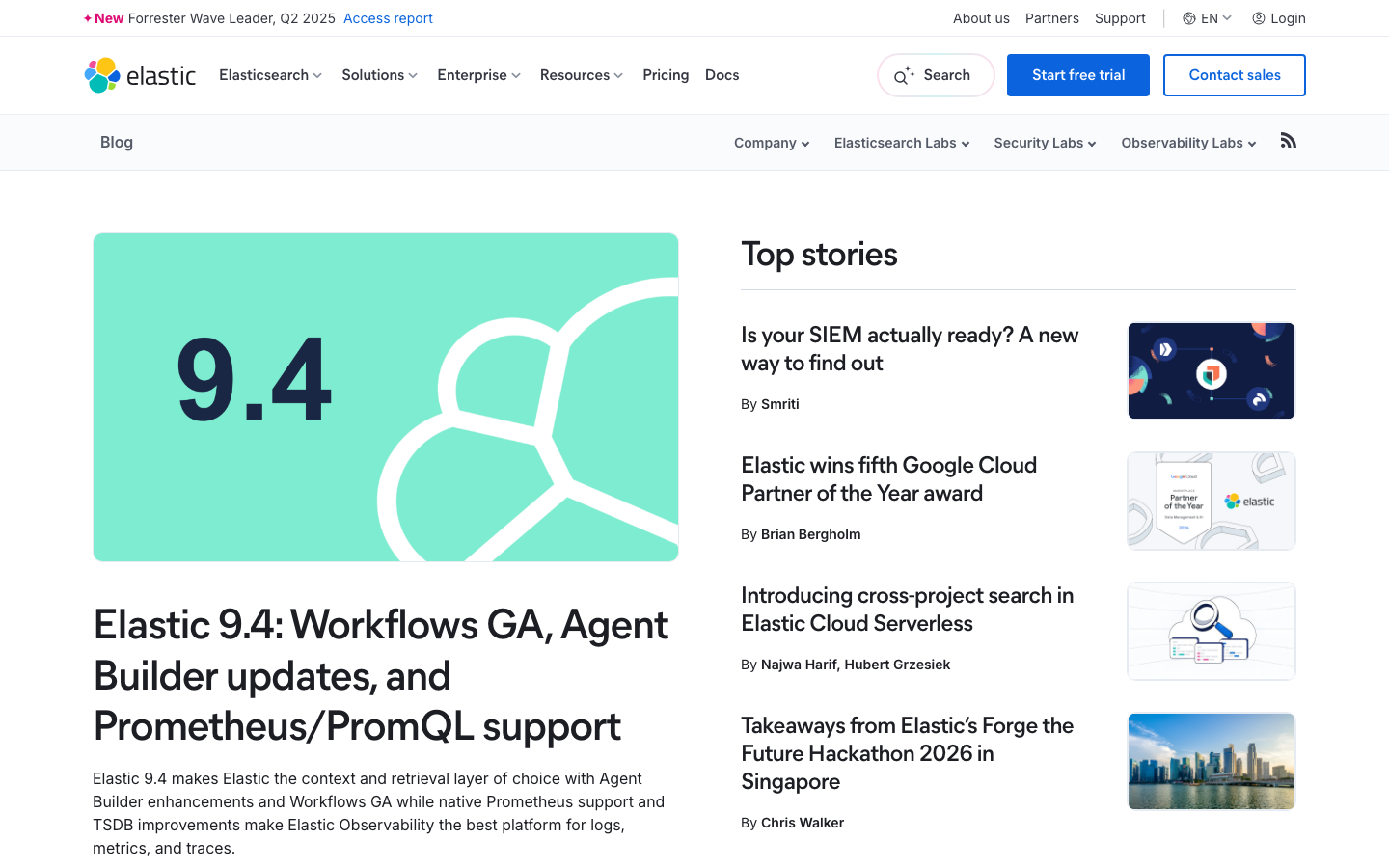Open the cross-project search story
1389x868 pixels.
[x=907, y=610]
